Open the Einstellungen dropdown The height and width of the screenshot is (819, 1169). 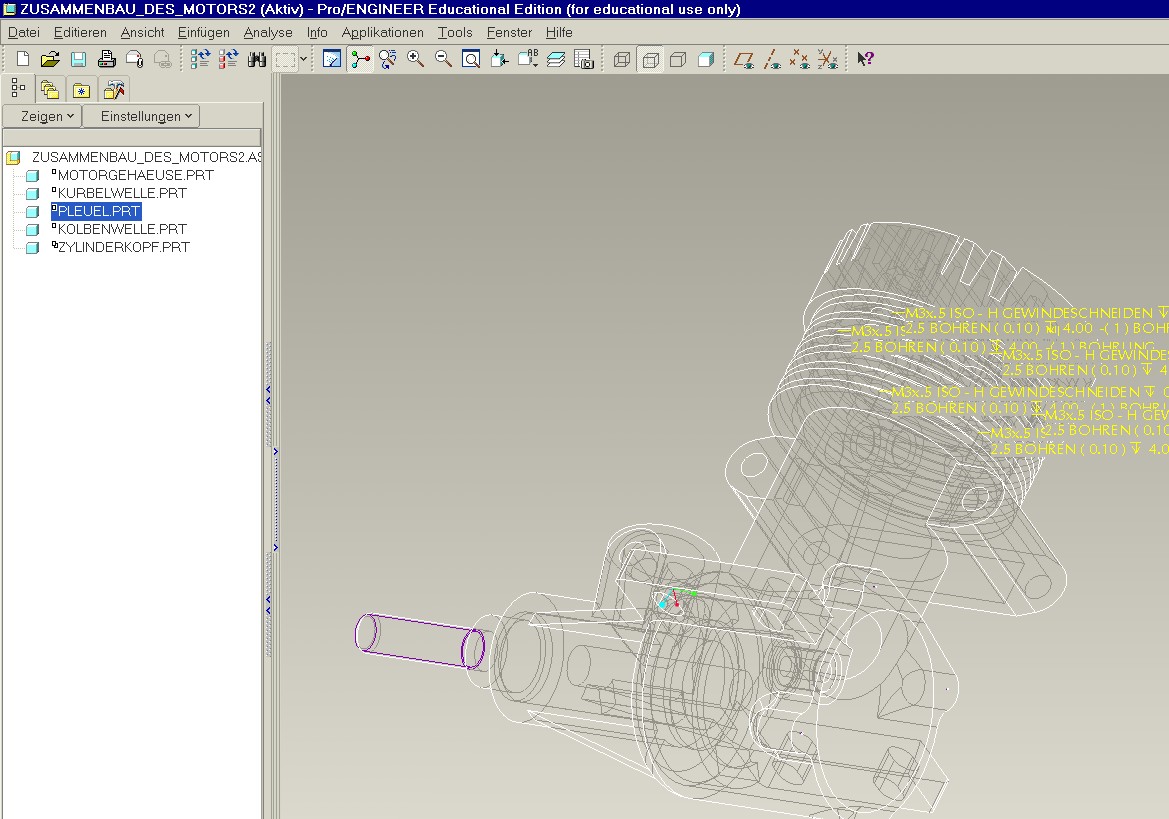tap(141, 116)
